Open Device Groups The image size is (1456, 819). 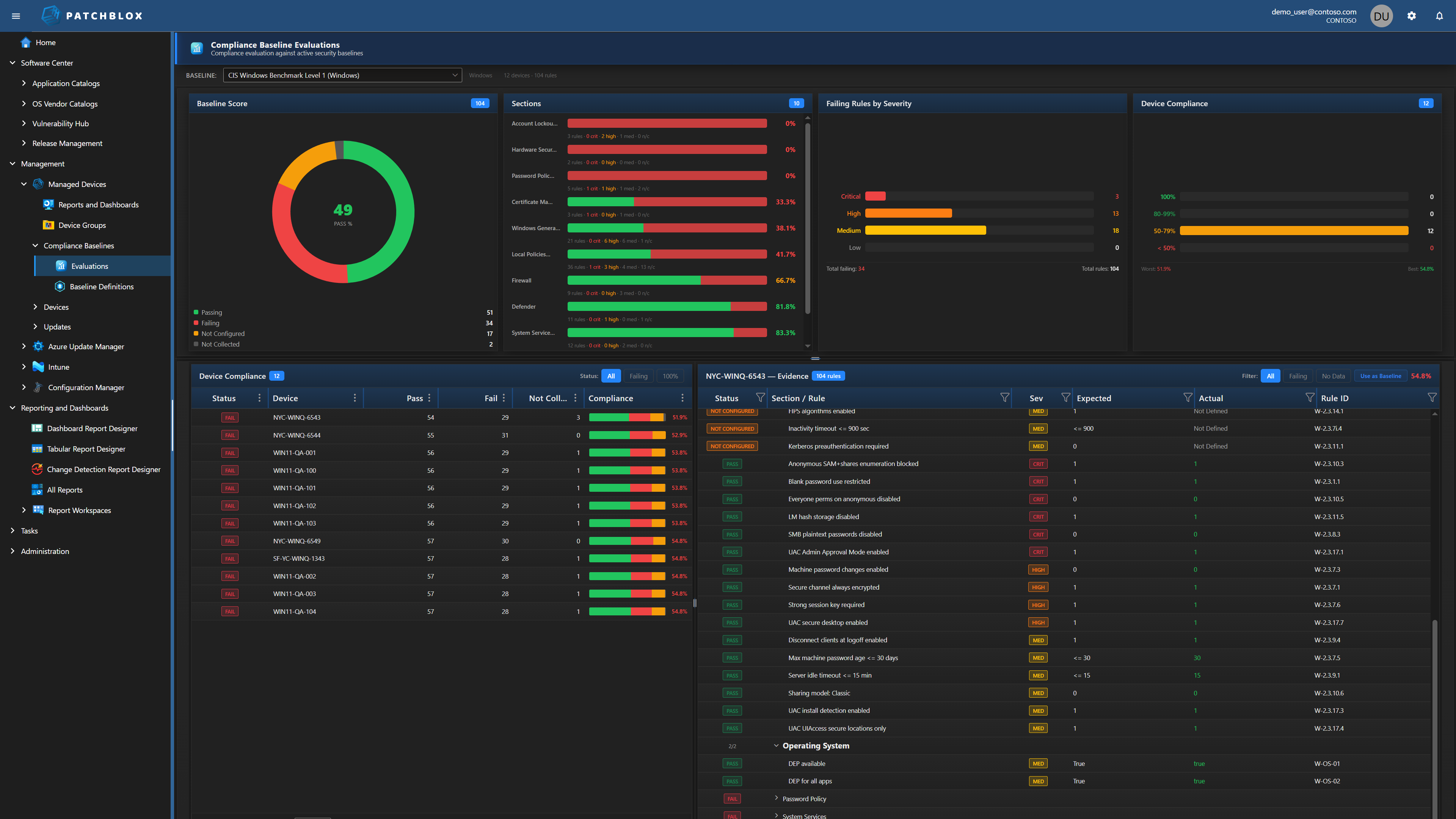pyautogui.click(x=83, y=225)
